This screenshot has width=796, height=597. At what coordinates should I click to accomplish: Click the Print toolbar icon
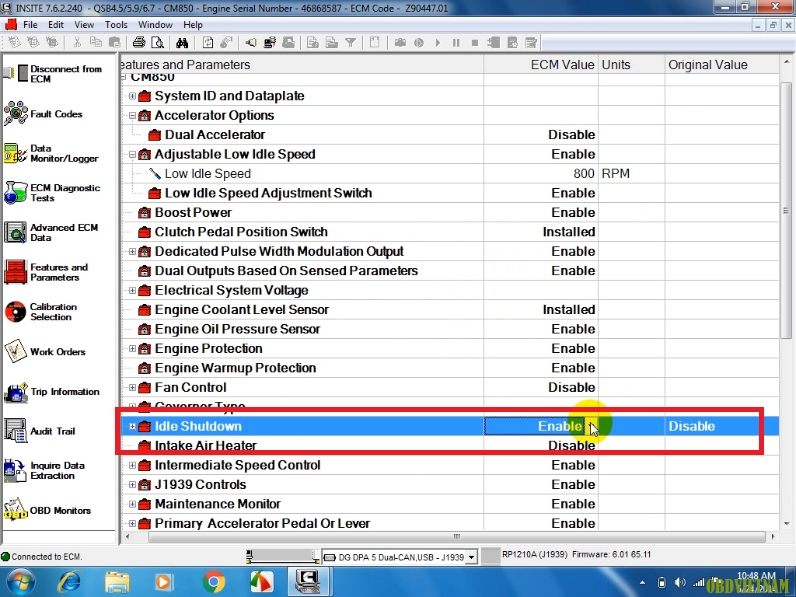(139, 43)
